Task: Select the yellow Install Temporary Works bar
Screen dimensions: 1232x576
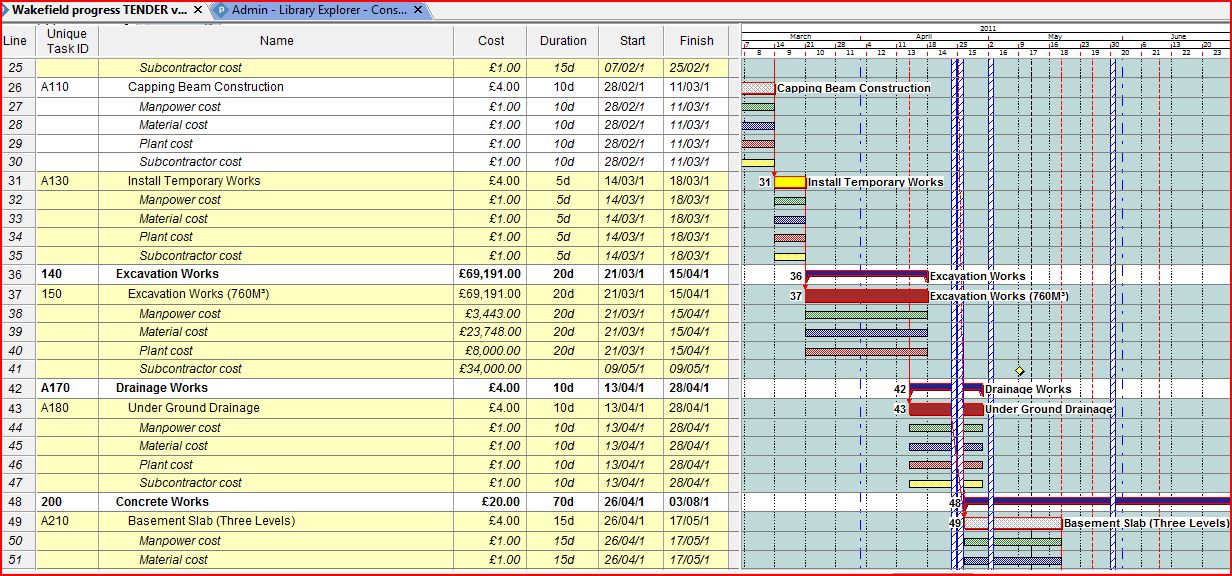Action: coord(790,182)
